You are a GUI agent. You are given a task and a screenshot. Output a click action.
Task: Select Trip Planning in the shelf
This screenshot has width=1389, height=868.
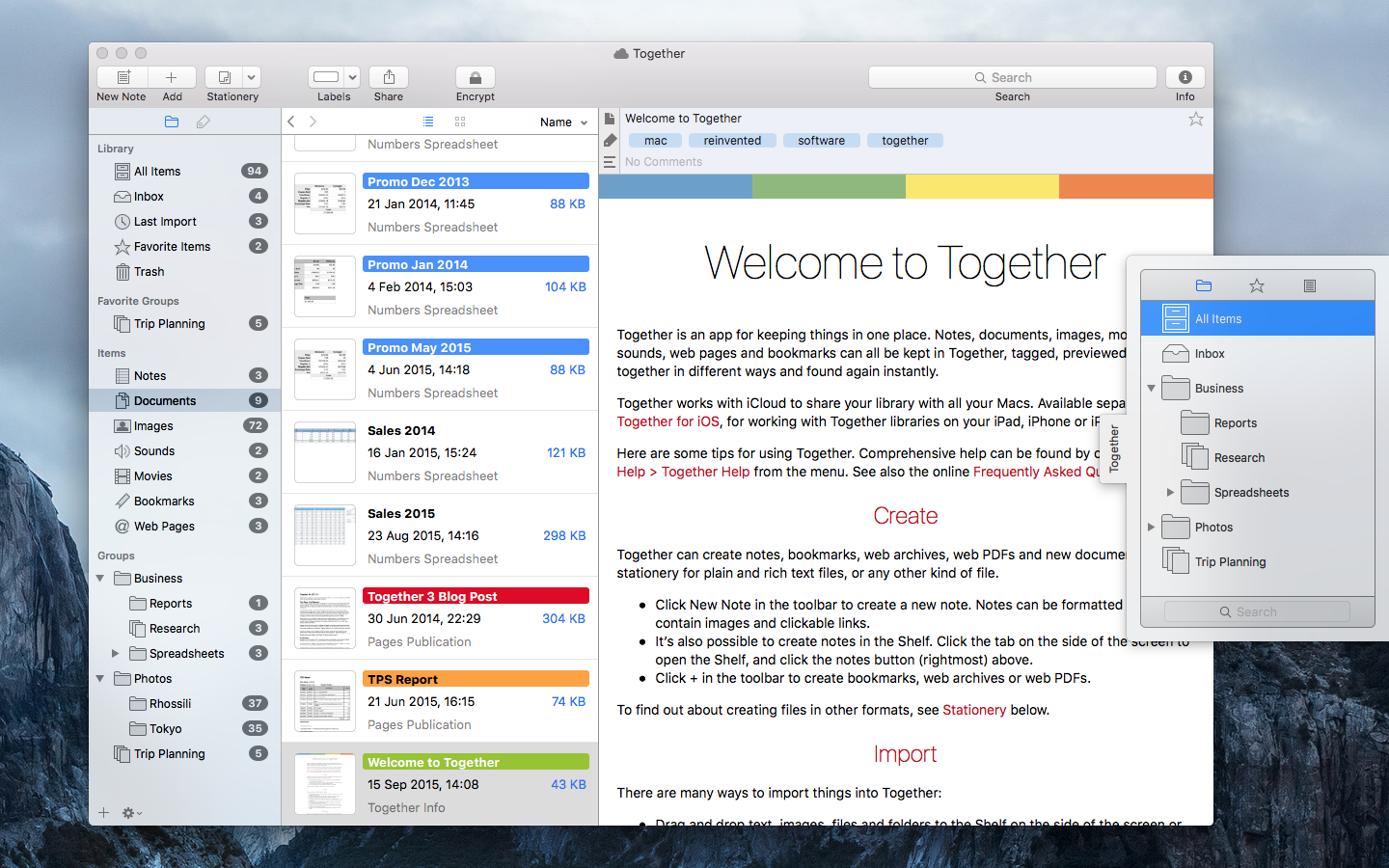(x=1230, y=562)
